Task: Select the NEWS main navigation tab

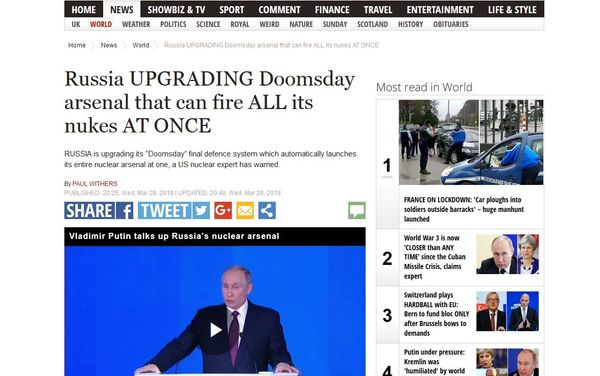Action: [x=122, y=9]
